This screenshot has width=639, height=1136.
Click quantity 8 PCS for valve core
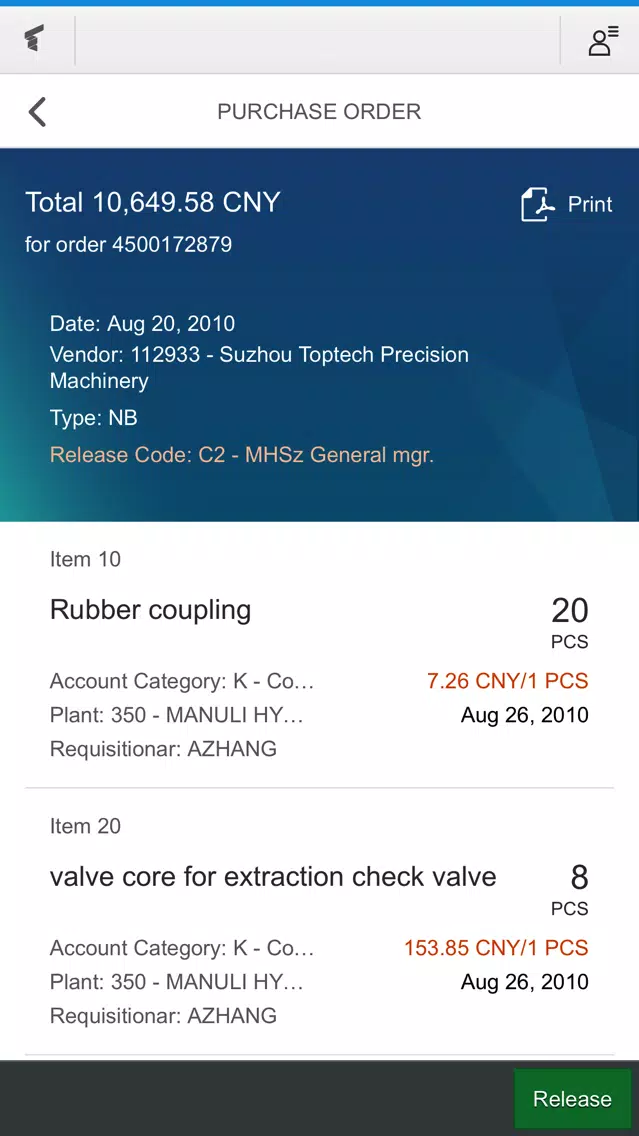[x=570, y=889]
